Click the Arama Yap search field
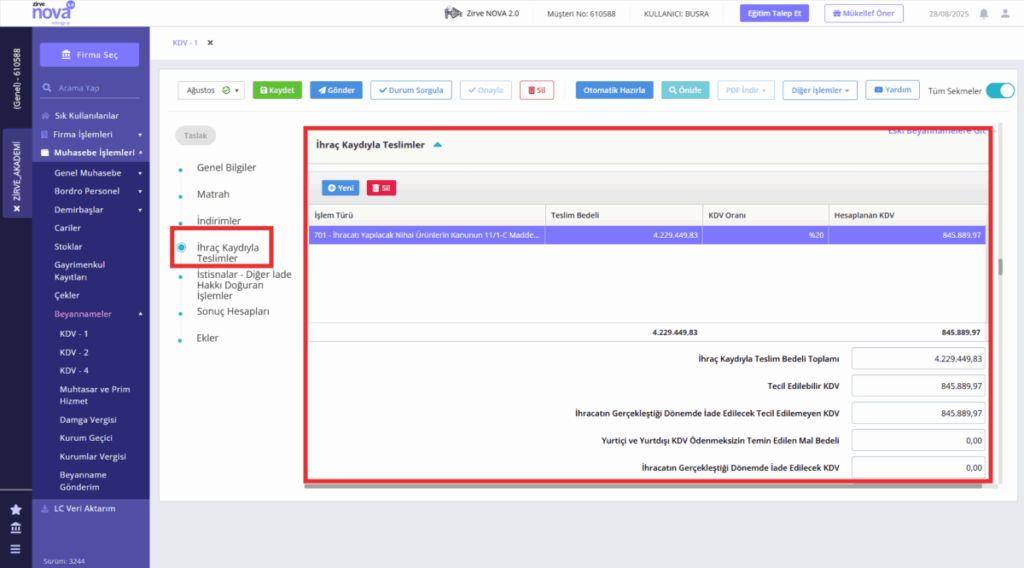Screen dimensions: 1024x568 point(90,87)
